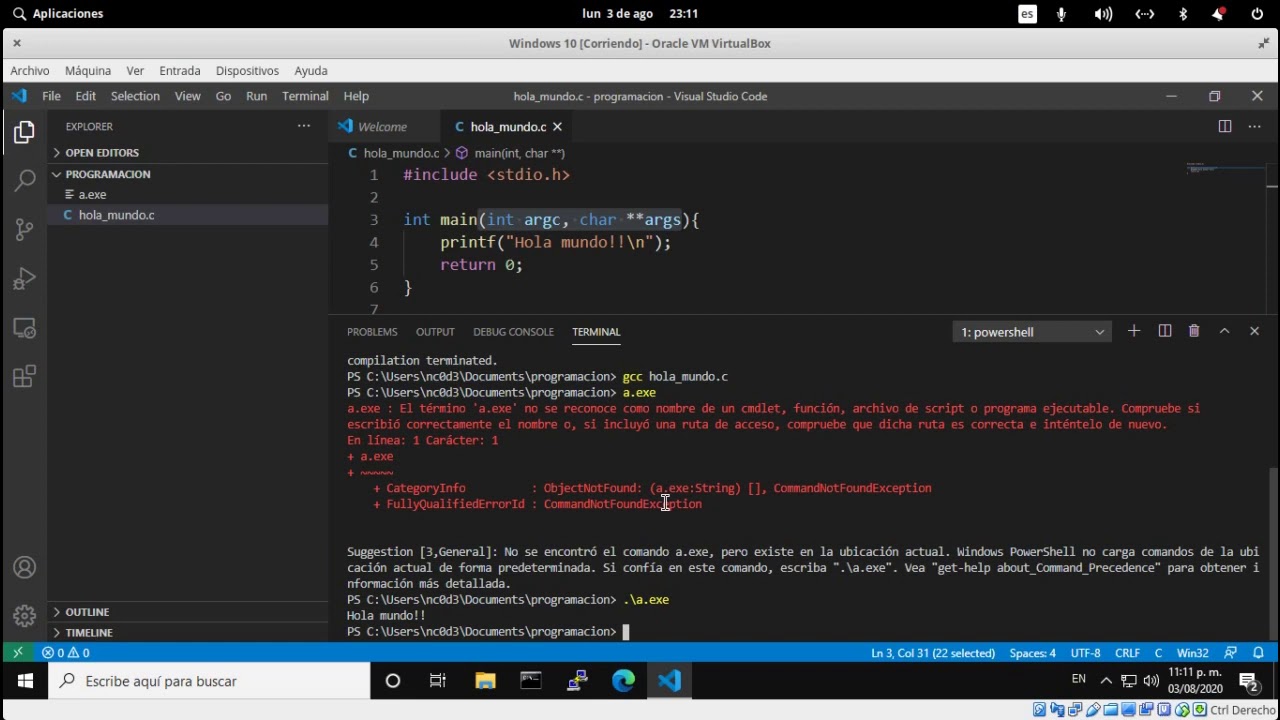The image size is (1280, 720).
Task: Open Explorer's more actions ellipsis
Action: [304, 126]
